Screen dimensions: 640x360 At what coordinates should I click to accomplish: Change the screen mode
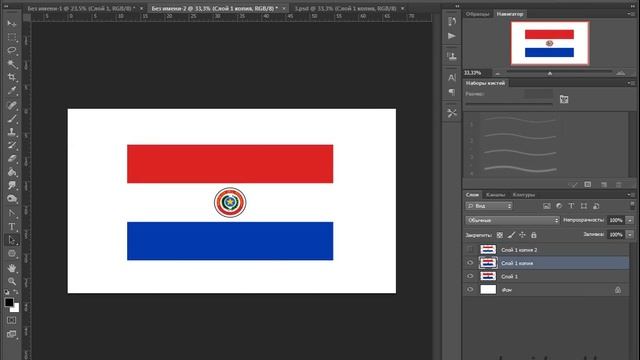click(x=12, y=334)
